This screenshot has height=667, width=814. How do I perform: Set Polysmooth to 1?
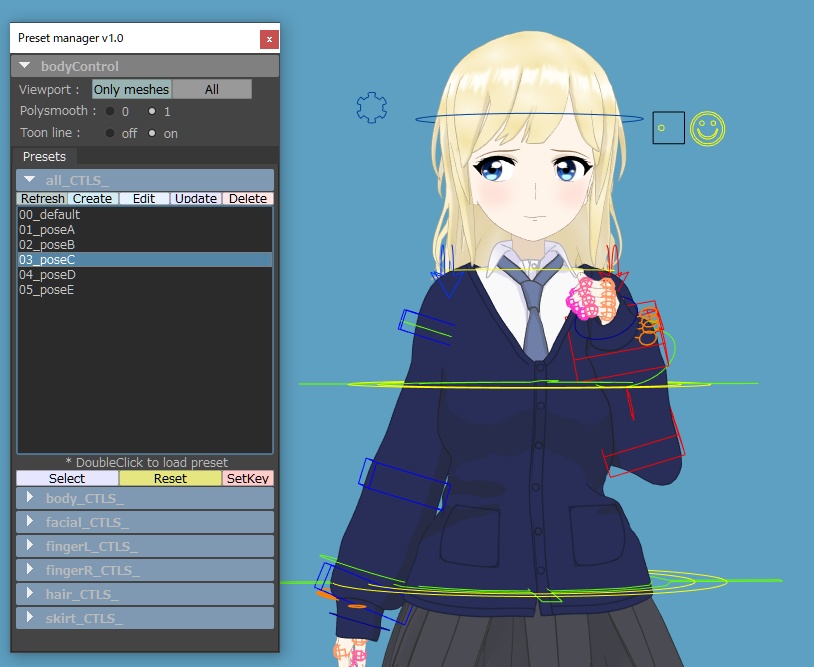pyautogui.click(x=152, y=111)
